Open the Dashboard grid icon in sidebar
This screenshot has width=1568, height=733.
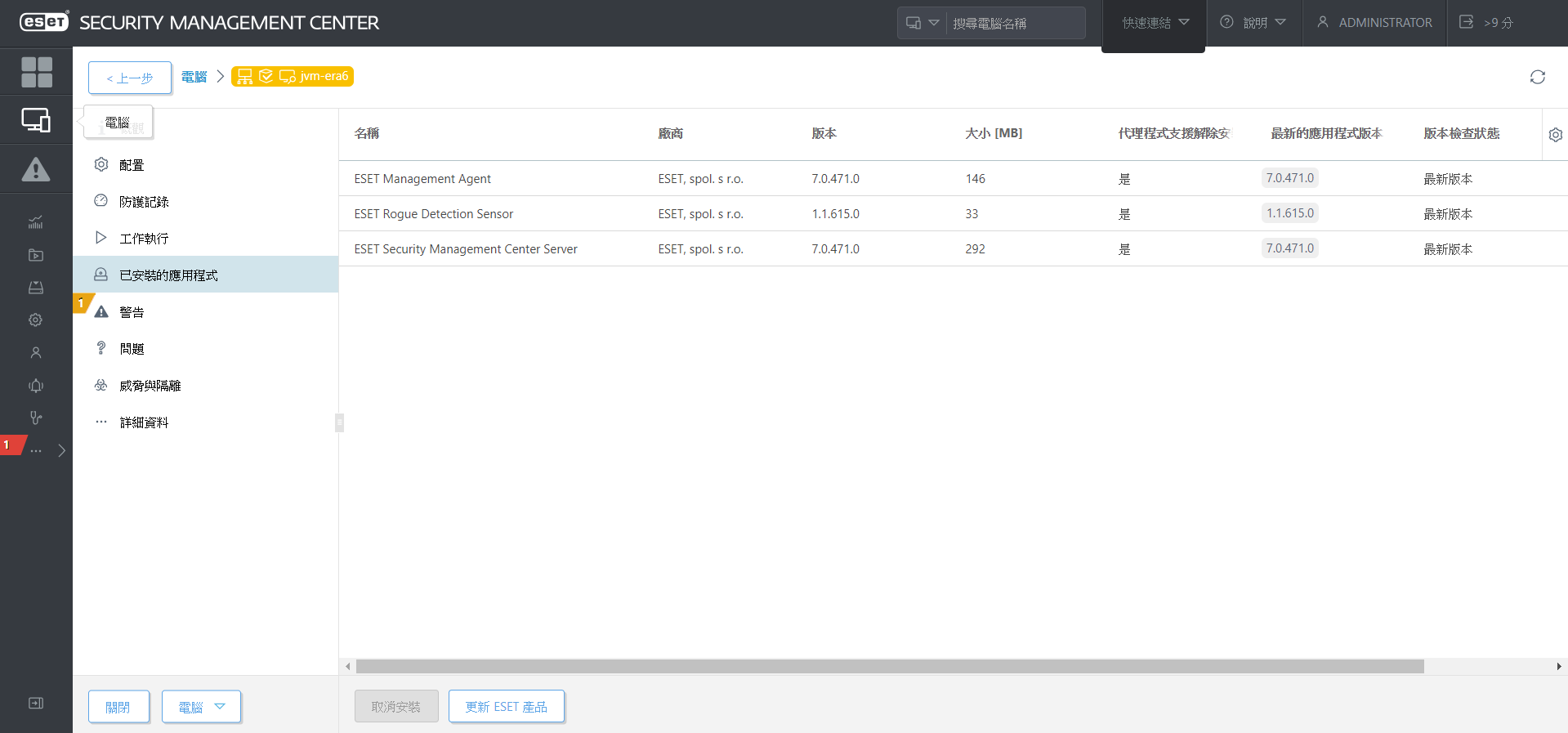[x=36, y=72]
